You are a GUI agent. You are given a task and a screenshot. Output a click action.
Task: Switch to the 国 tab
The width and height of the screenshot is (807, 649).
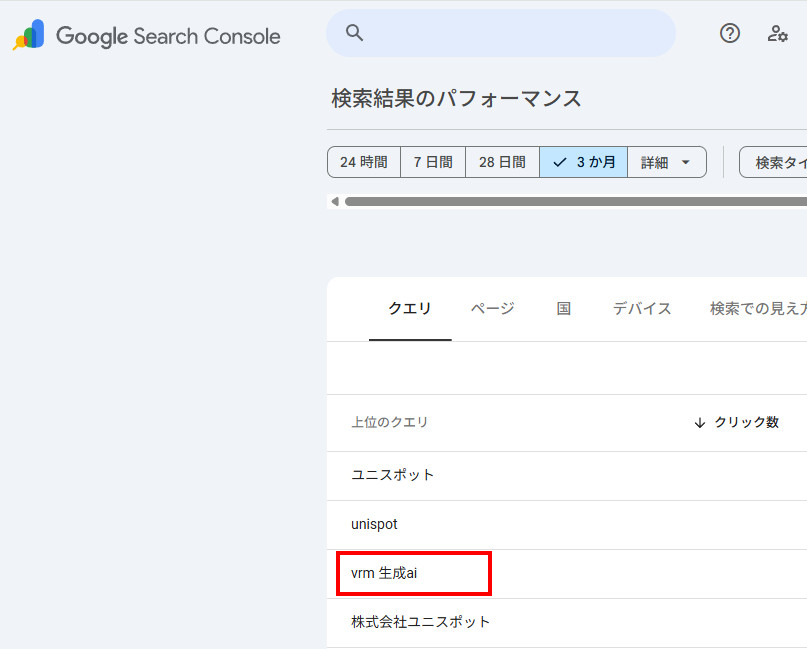pos(564,309)
